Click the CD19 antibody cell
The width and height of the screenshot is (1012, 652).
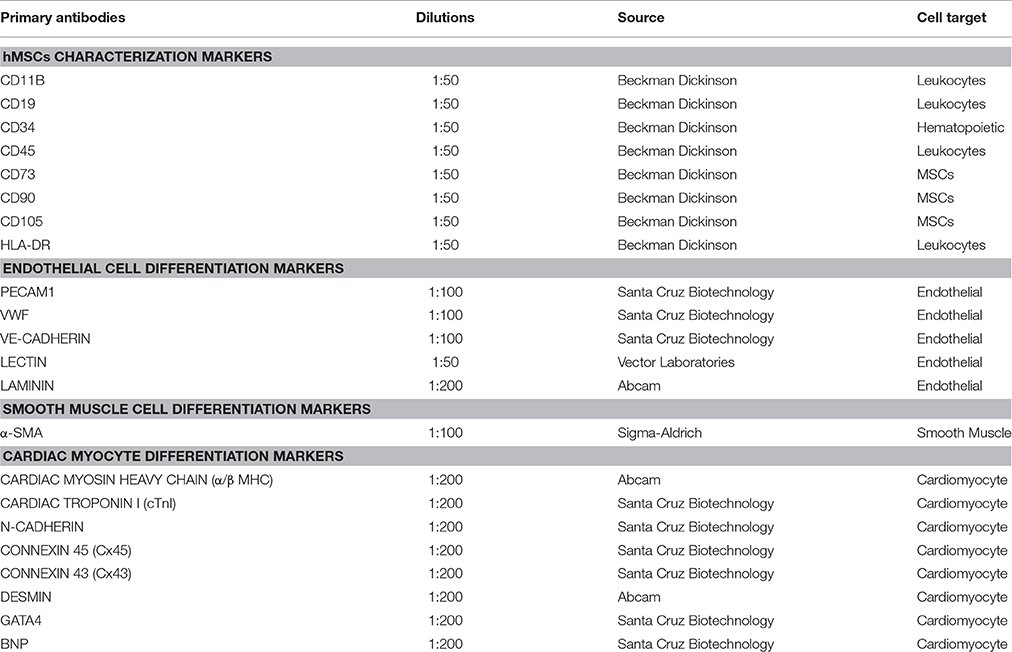18,104
